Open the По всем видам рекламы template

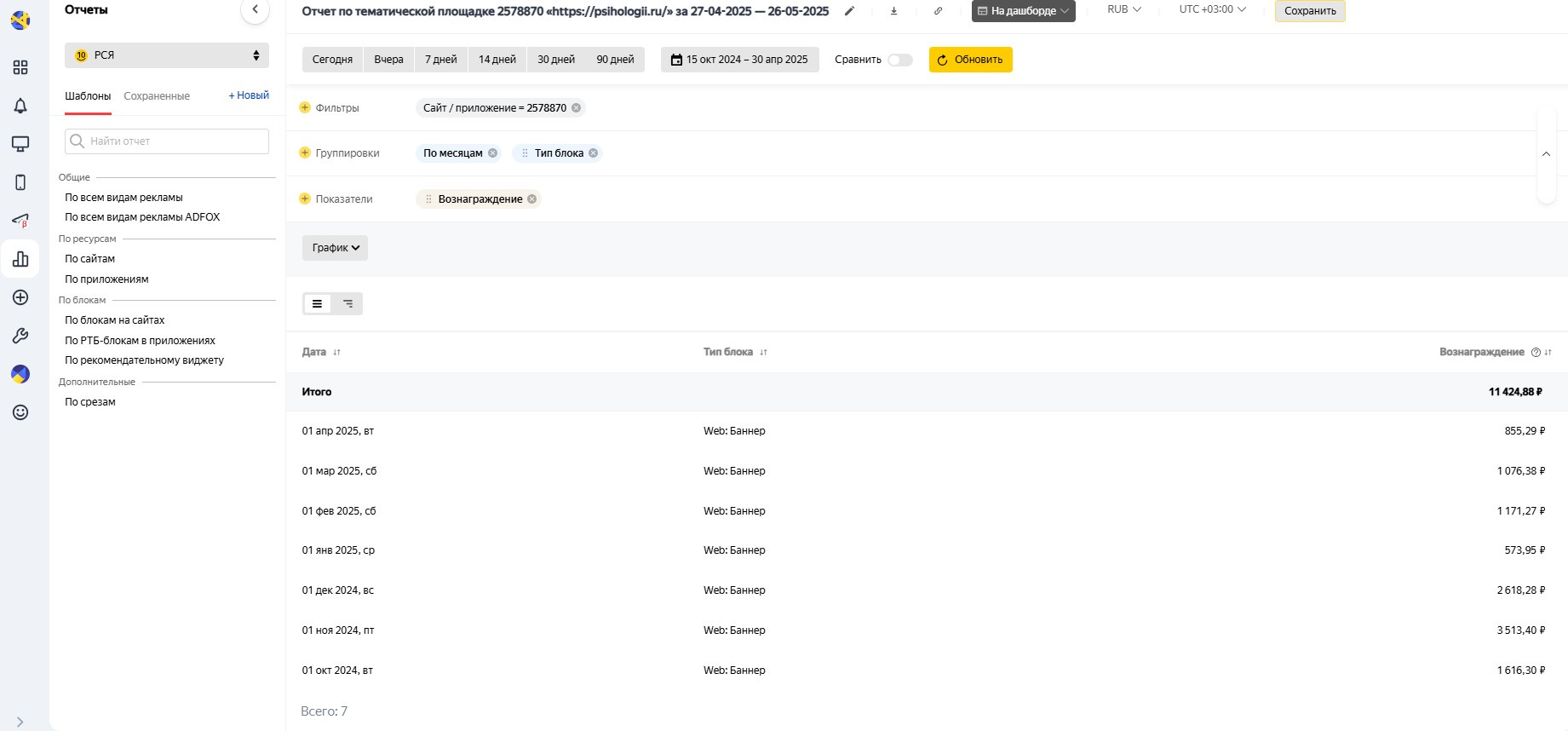[124, 198]
